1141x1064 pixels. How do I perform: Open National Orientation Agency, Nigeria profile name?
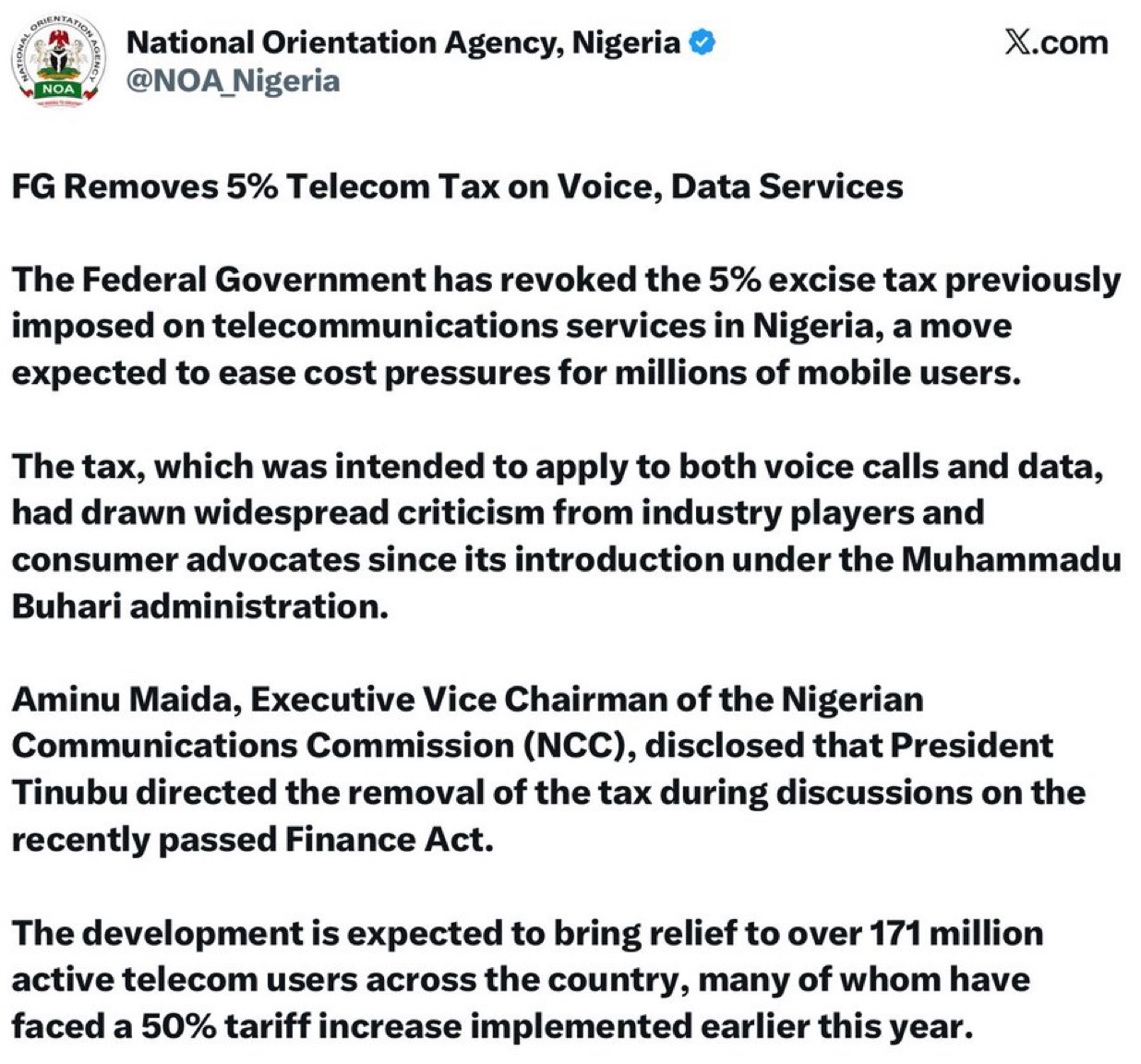402,42
